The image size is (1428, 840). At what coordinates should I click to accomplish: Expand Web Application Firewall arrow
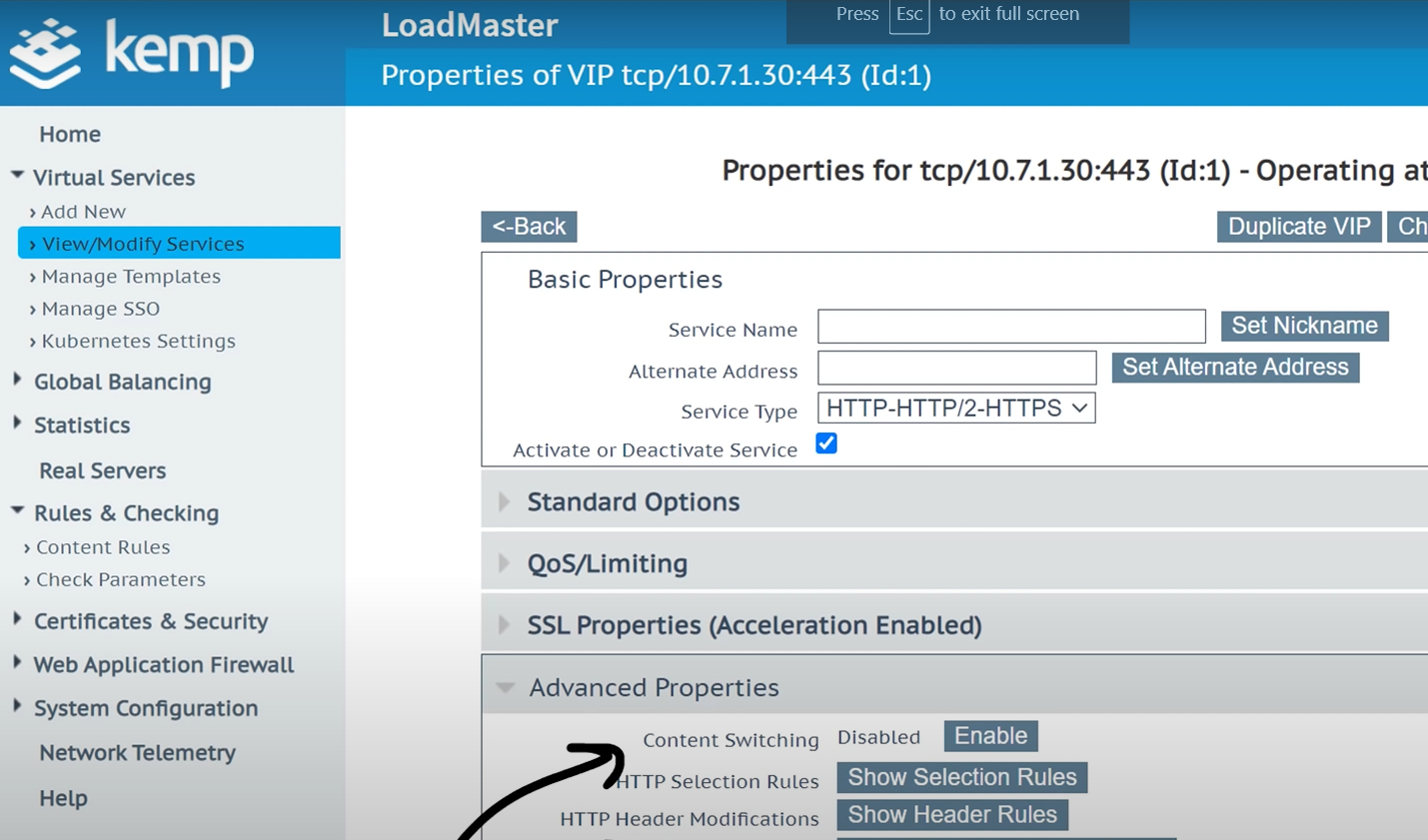pyautogui.click(x=17, y=663)
